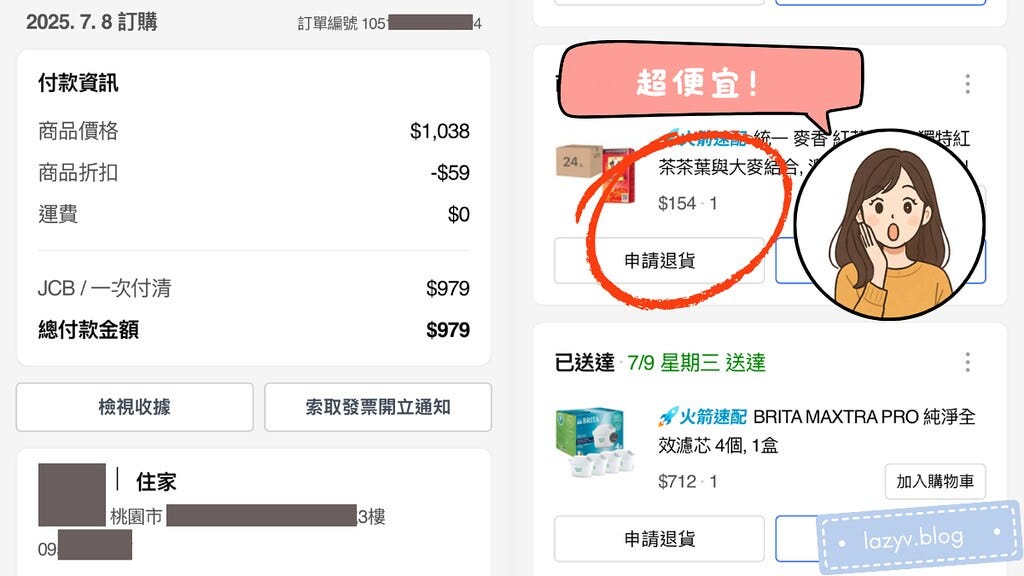This screenshot has height=576, width=1024.
Task: Open the three-dot menu on the barley tea card
Action: click(967, 83)
